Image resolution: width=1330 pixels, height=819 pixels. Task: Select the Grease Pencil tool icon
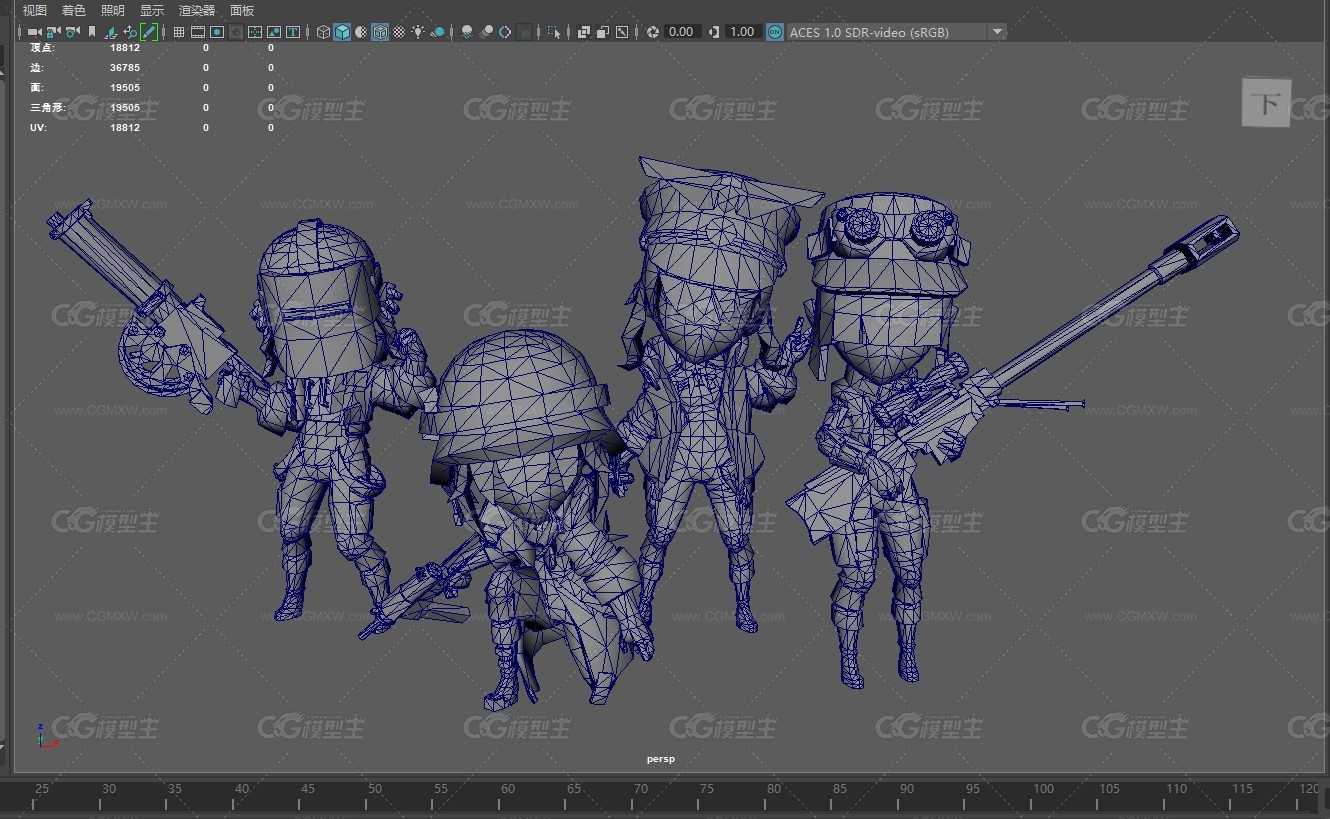pyautogui.click(x=149, y=32)
